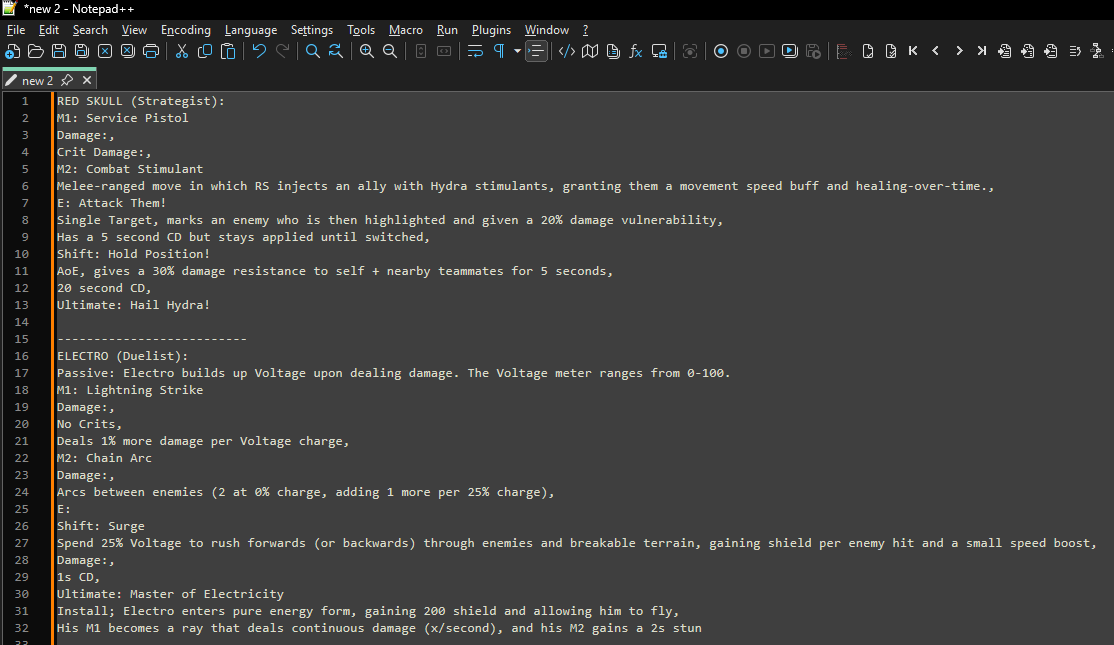Viewport: 1114px width, 645px height.
Task: Open the Encoding menu
Action: [186, 30]
